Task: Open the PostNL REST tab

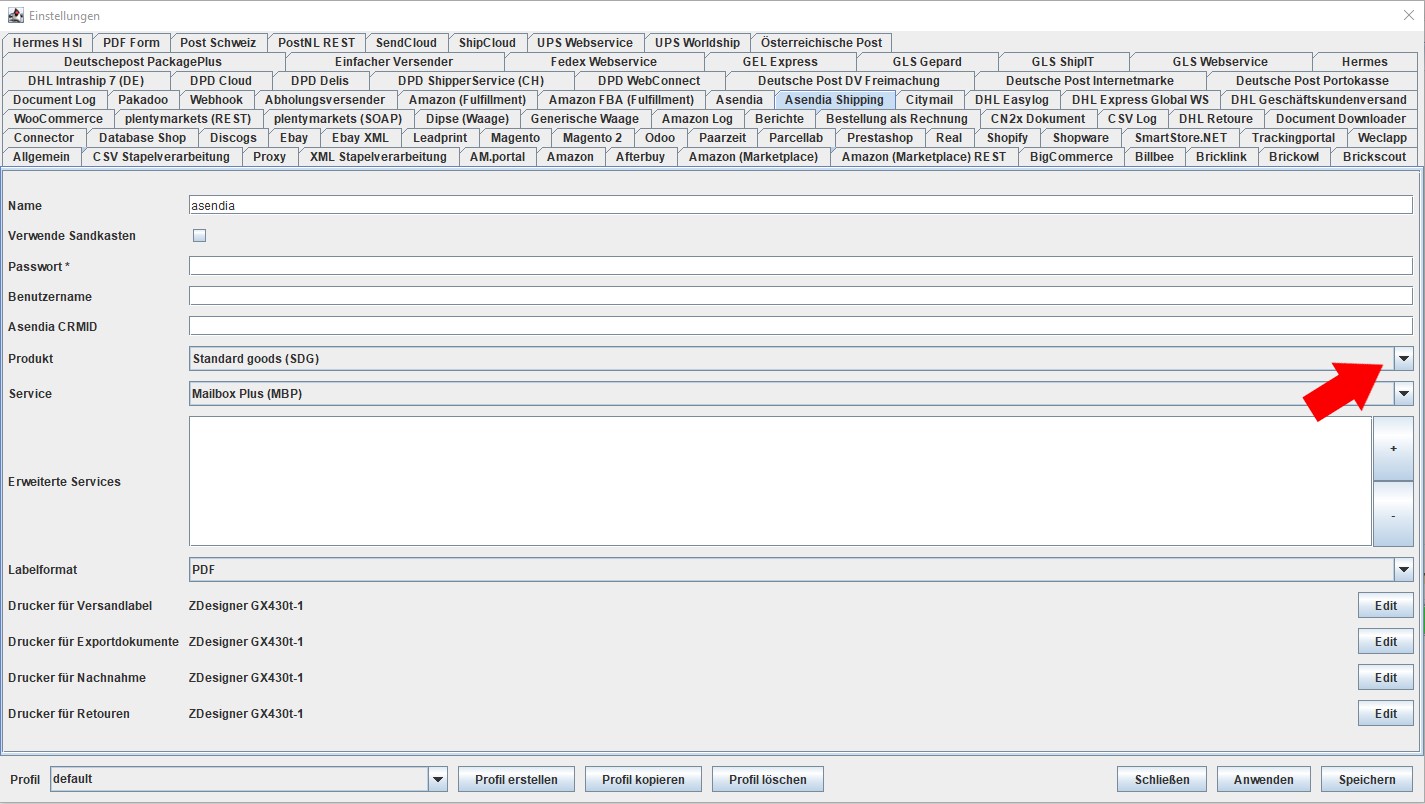Action: tap(316, 43)
